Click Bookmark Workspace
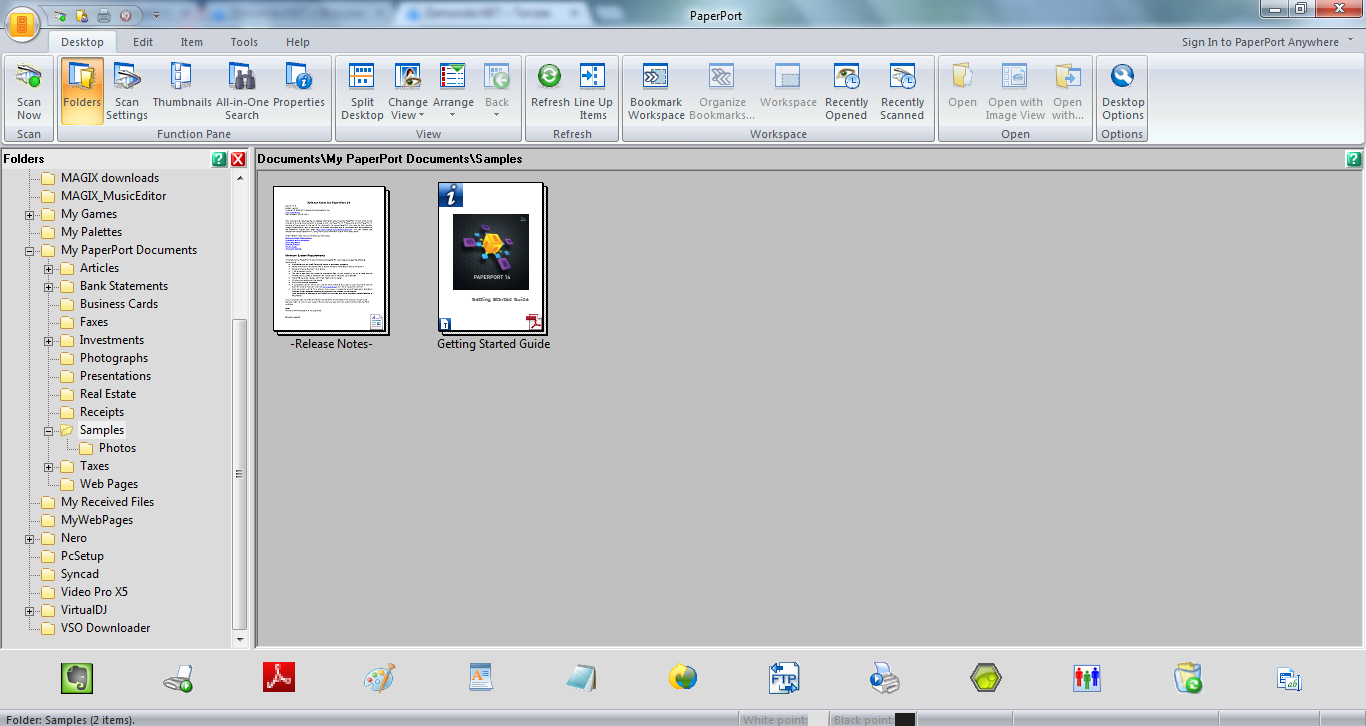Image resolution: width=1366 pixels, height=726 pixels. click(x=656, y=90)
